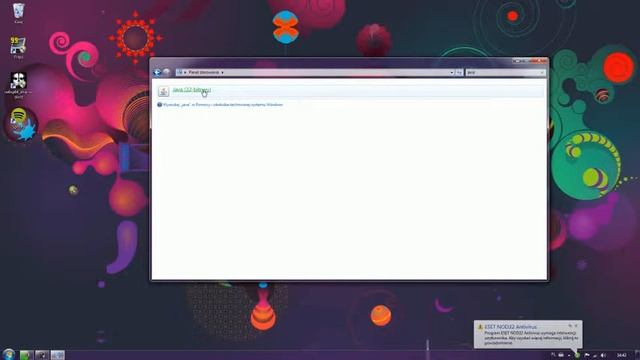This screenshot has width=640, height=360.
Task: Click the Control Panel icon in address bar
Action: point(179,72)
